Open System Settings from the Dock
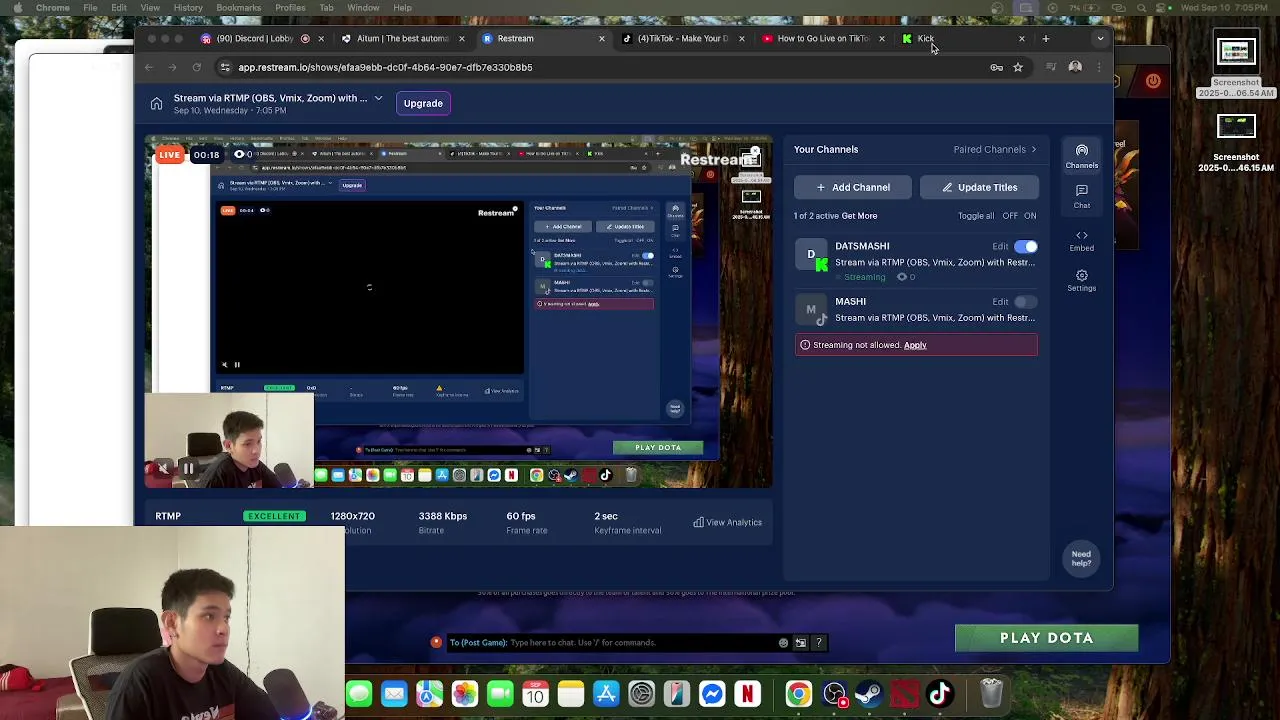The height and width of the screenshot is (720, 1280). point(641,694)
